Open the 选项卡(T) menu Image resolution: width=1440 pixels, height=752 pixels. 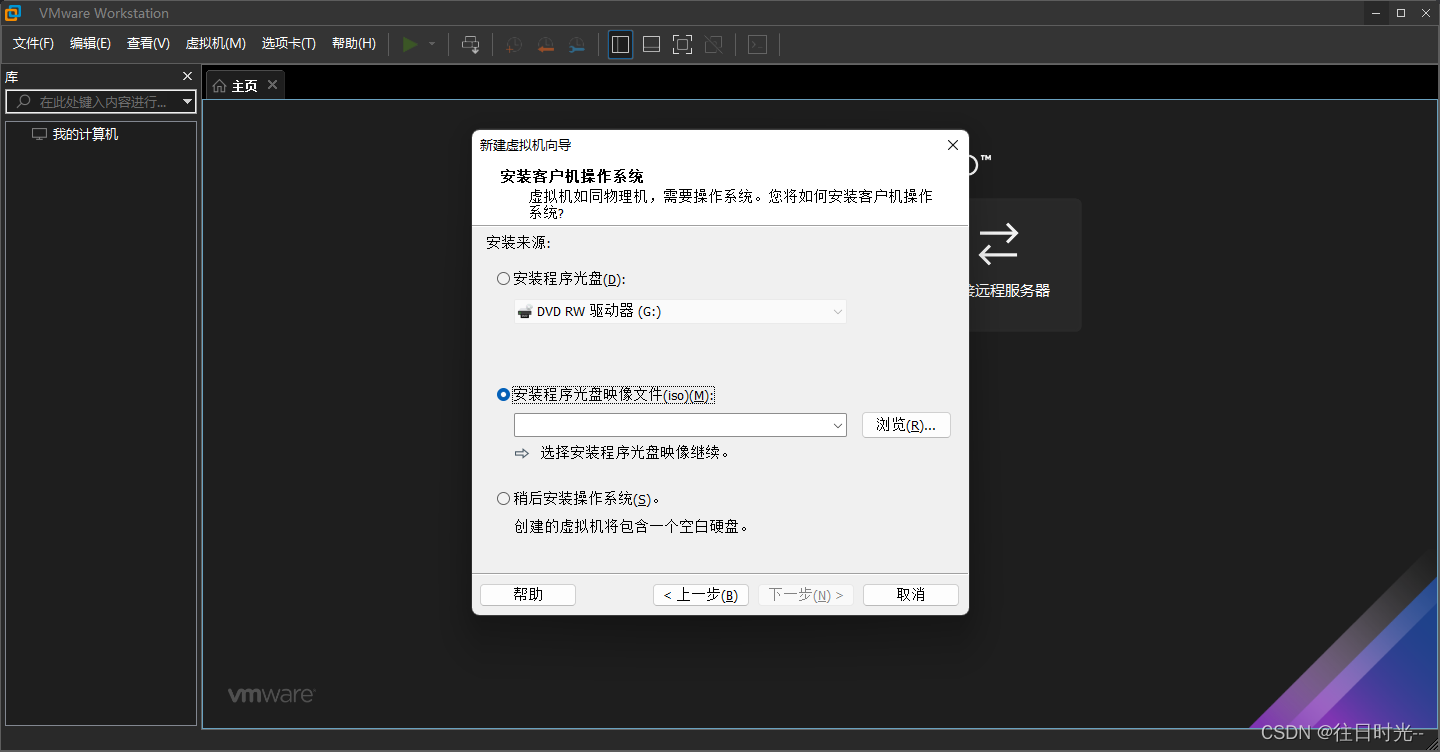click(x=288, y=43)
